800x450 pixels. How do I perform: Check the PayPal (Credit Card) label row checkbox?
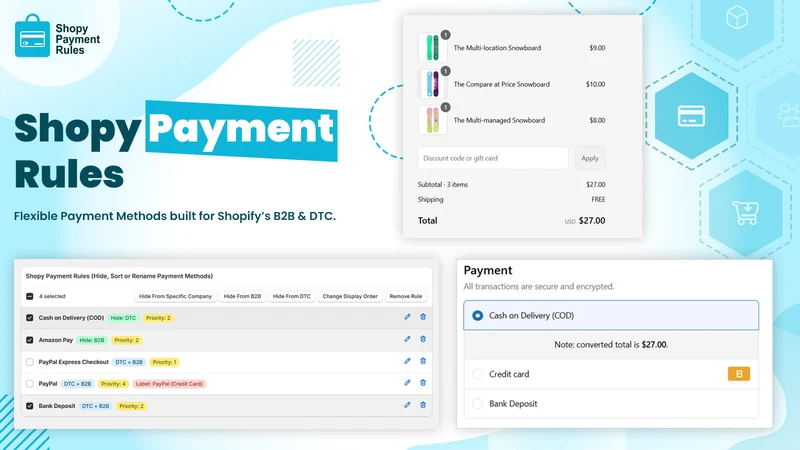pos(30,384)
